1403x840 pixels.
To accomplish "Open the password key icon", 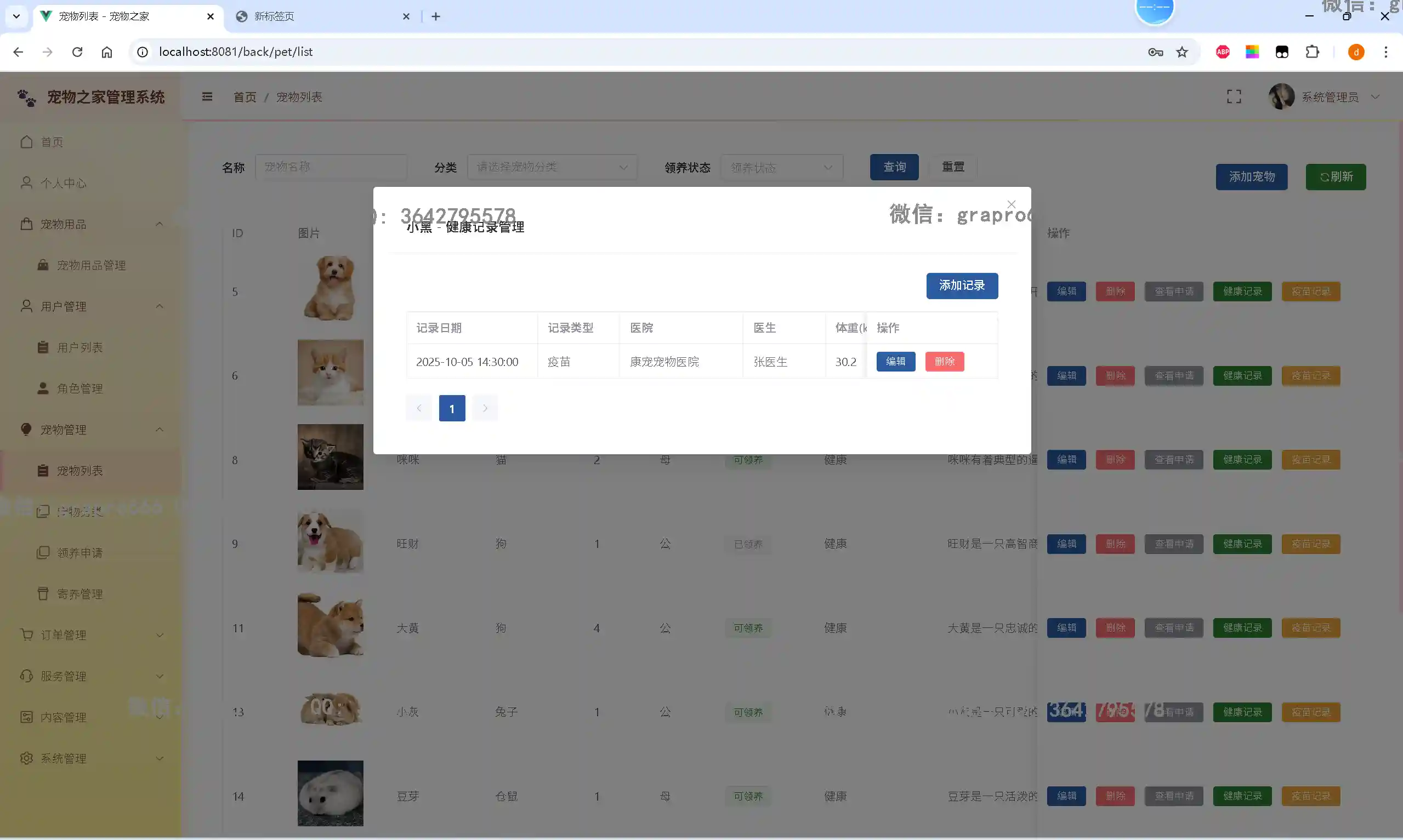I will pyautogui.click(x=1156, y=52).
